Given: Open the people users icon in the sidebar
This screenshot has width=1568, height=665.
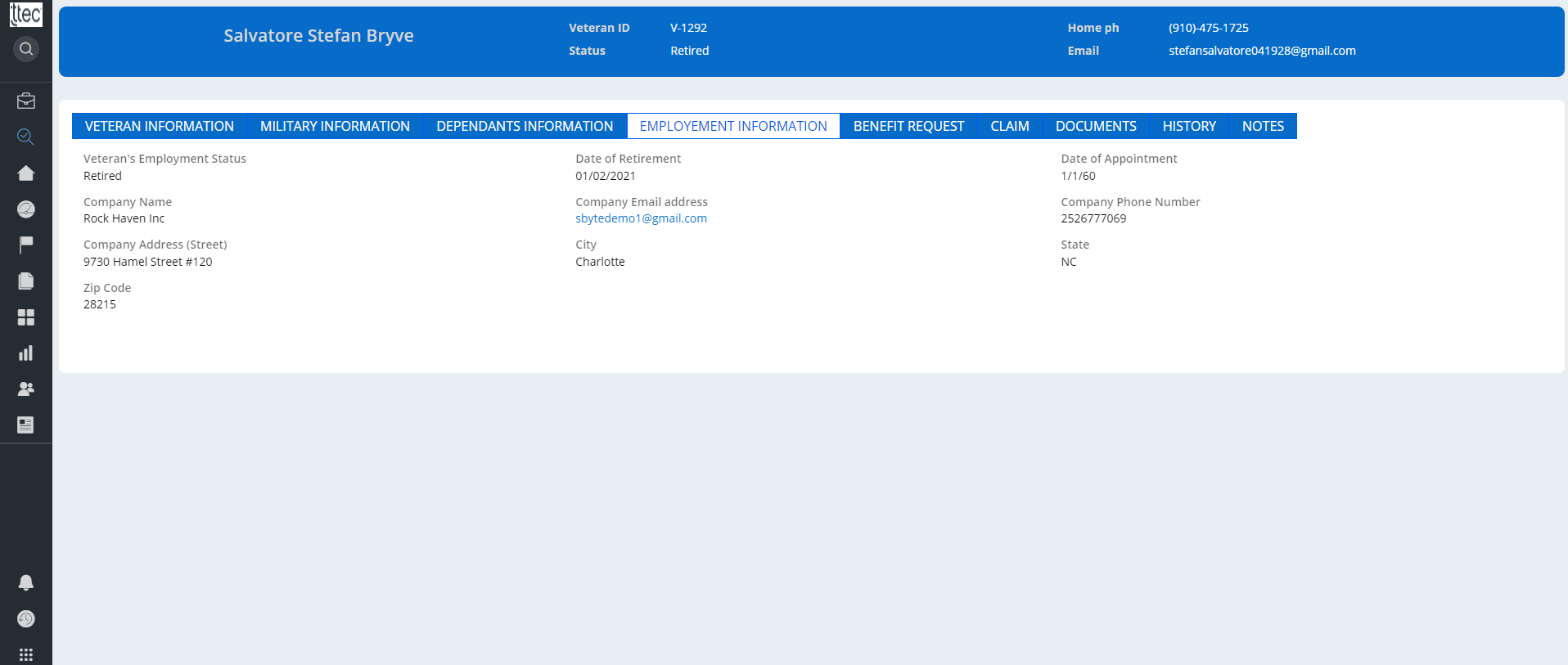Looking at the screenshot, I should click(x=26, y=389).
